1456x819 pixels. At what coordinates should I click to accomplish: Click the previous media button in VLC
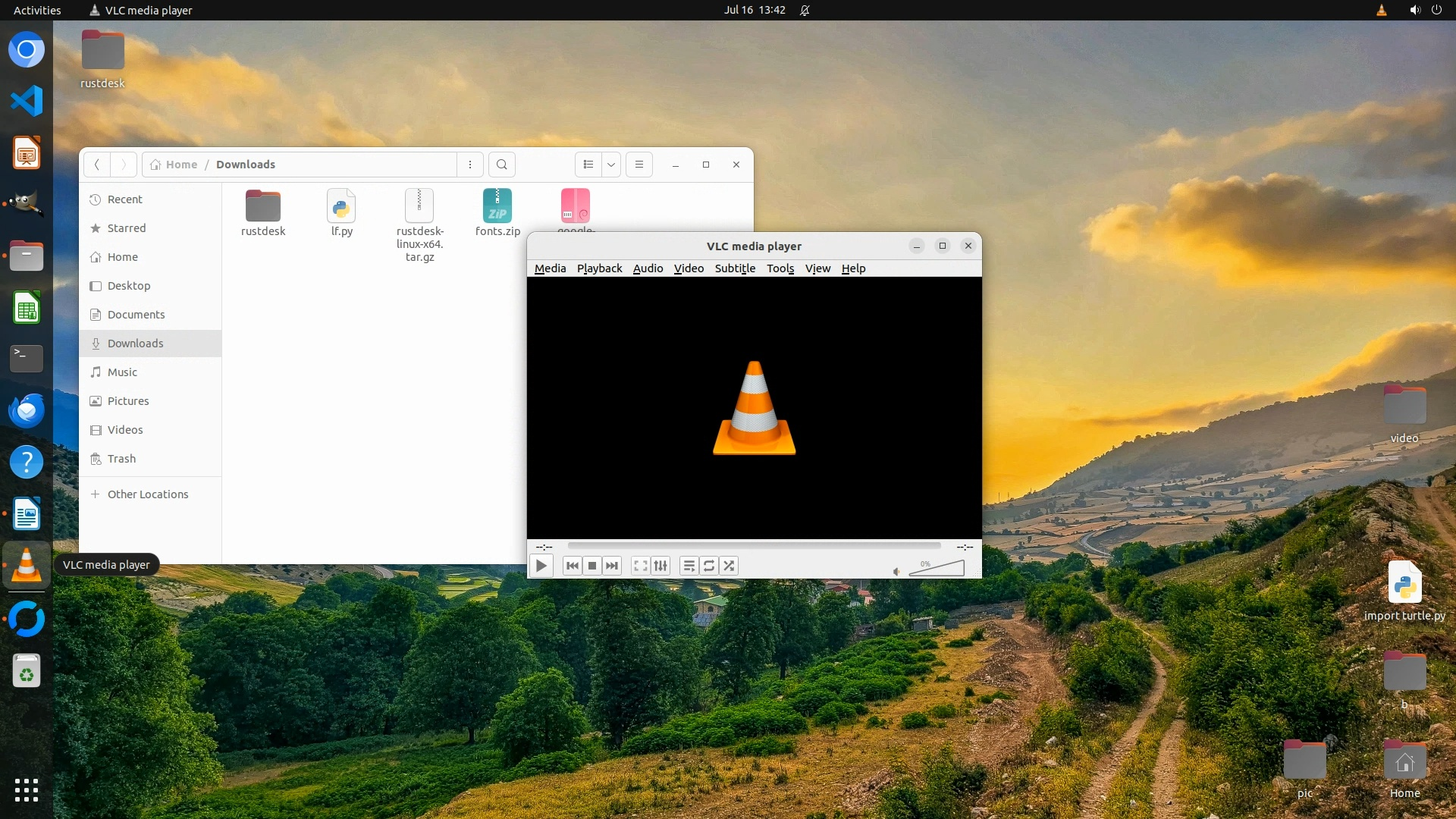point(573,566)
